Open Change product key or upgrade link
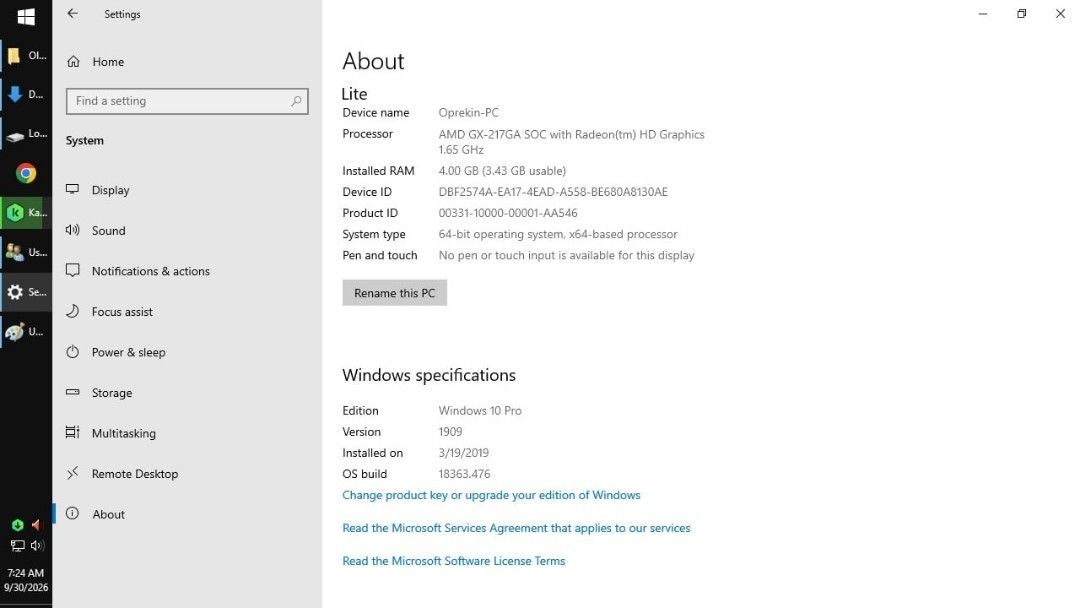Screen dimensions: 1080x608 491,495
